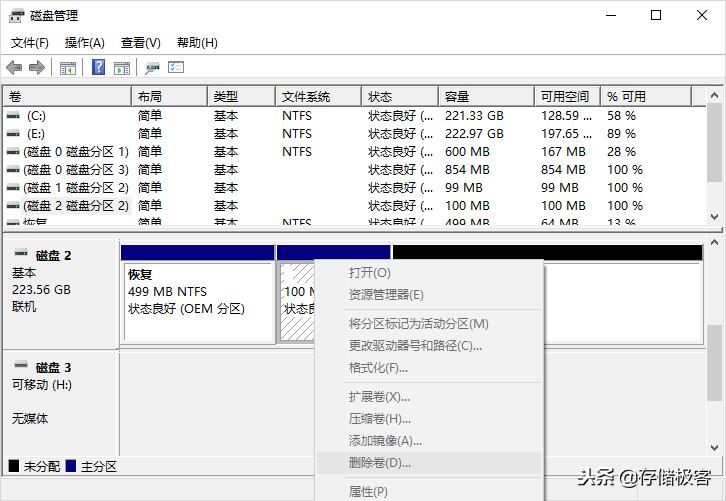This screenshot has width=726, height=501.
Task: Click drive icon beside 磁盘 2 磁盘分区 2
Action: coord(13,205)
